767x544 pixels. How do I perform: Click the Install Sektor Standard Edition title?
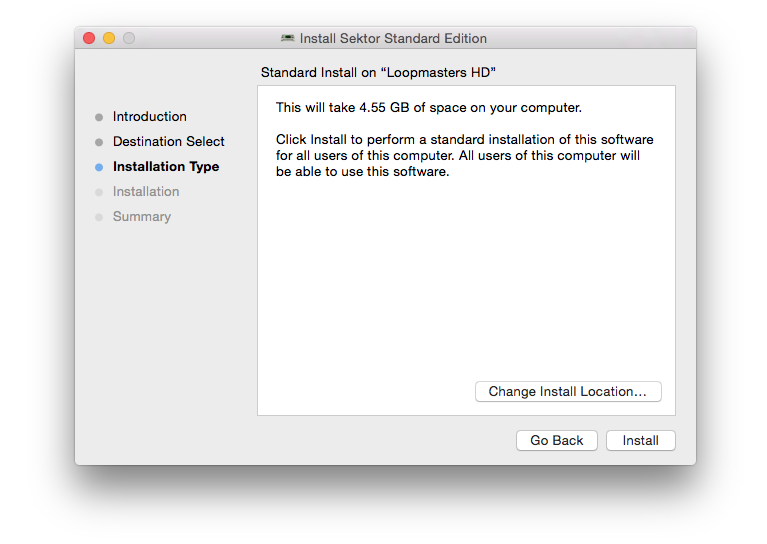tap(393, 38)
